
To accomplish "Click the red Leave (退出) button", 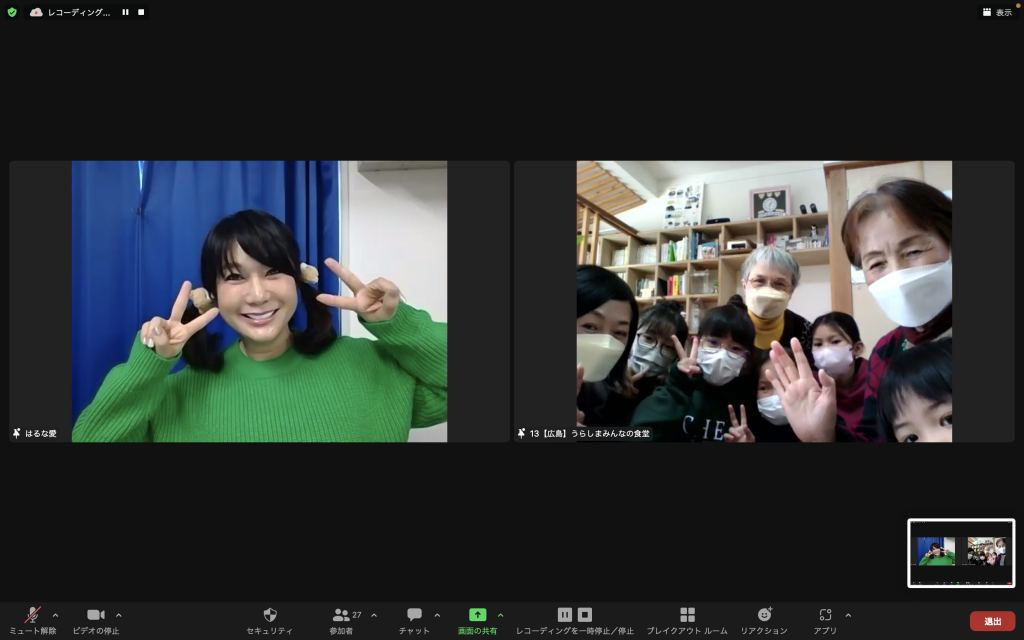I will coord(992,621).
